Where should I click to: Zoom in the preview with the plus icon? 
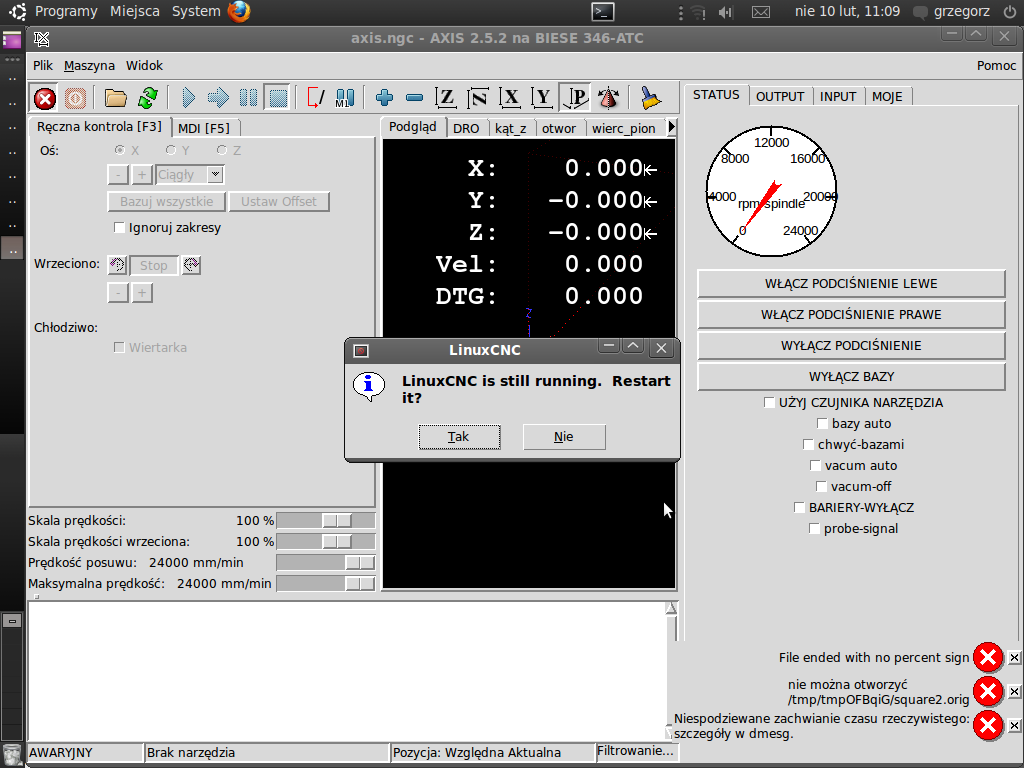384,98
